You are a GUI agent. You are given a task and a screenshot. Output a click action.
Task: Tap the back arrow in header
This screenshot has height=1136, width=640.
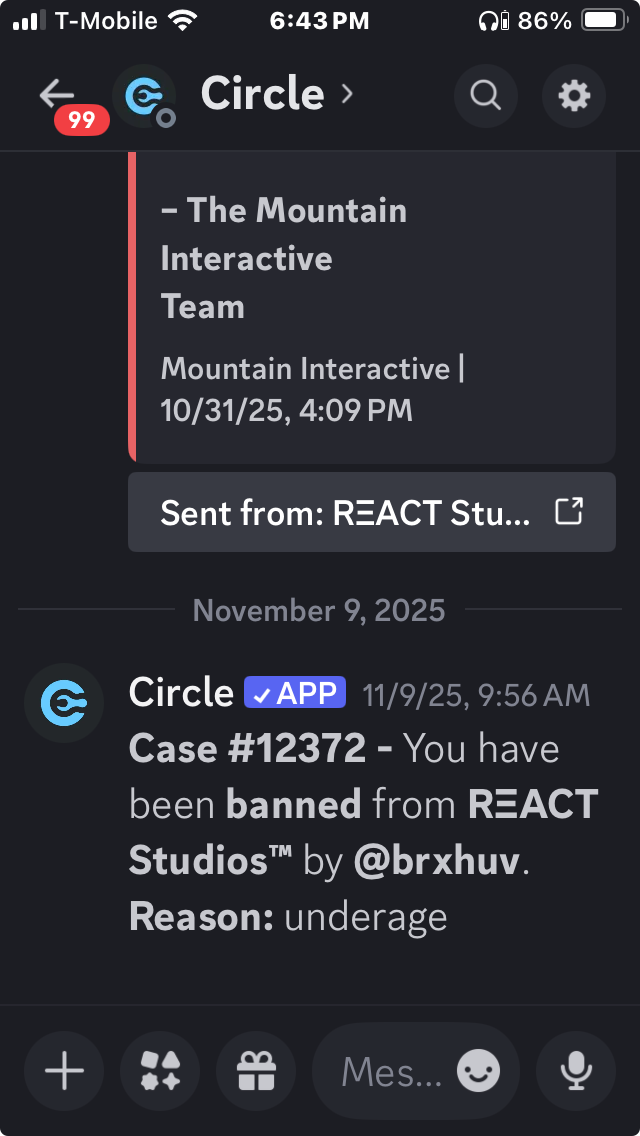[56, 94]
